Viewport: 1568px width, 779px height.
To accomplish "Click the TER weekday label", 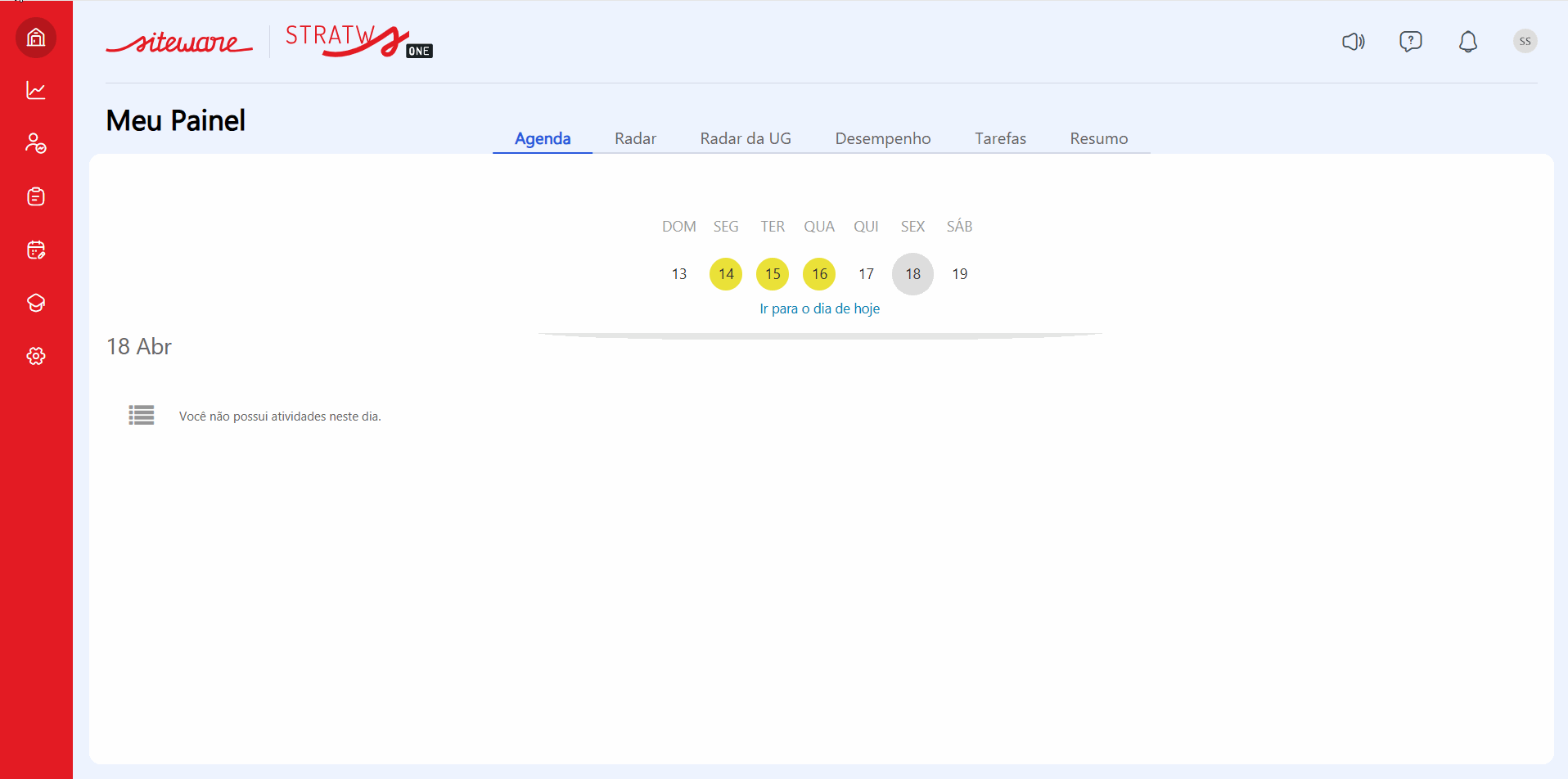I will pos(773,227).
